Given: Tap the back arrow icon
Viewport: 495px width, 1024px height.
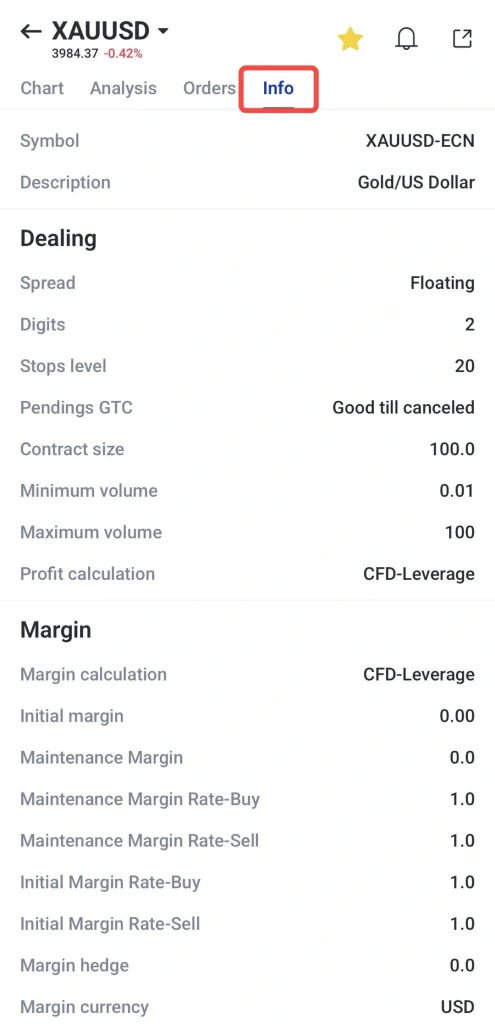Looking at the screenshot, I should (31, 31).
